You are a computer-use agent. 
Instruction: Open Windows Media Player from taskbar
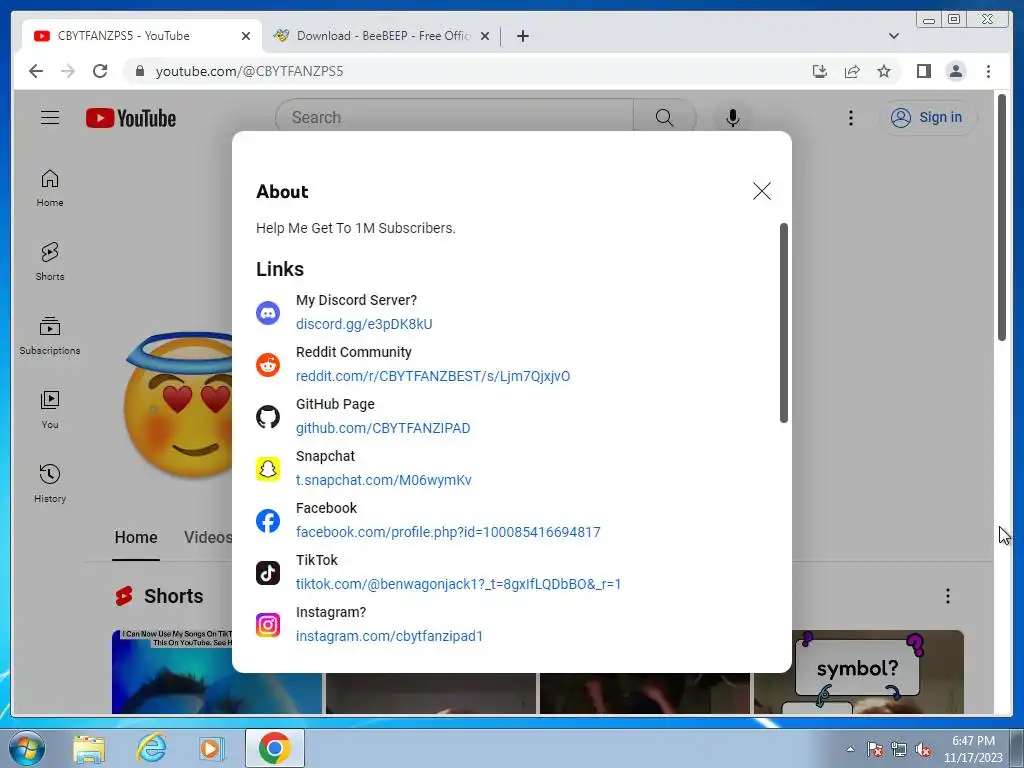coord(211,748)
